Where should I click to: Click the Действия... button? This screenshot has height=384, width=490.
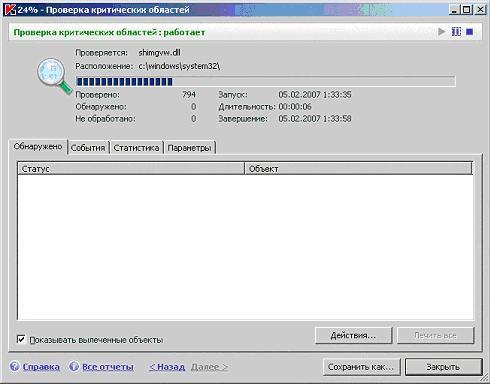tap(353, 335)
